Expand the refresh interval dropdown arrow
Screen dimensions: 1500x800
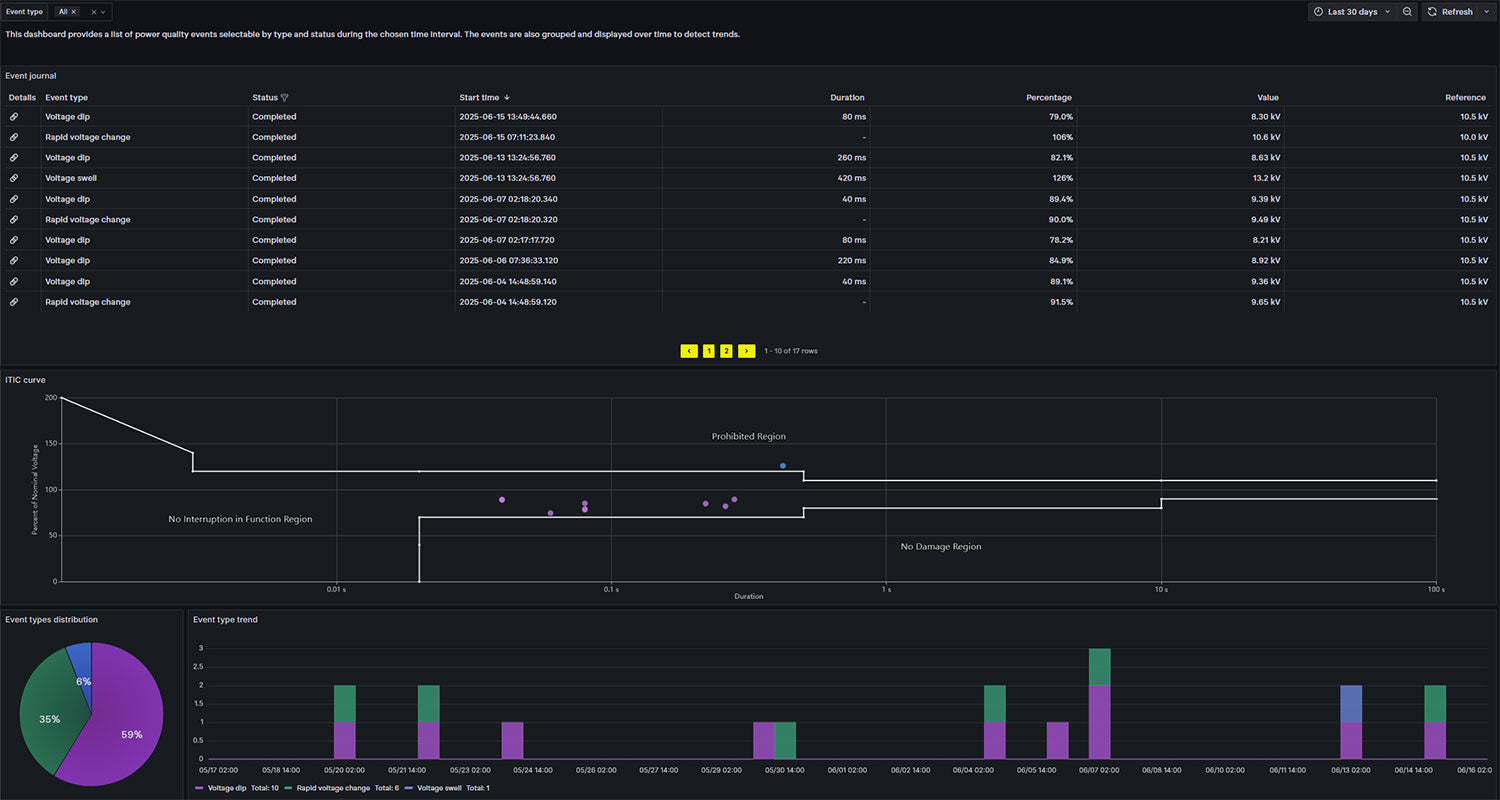pyautogui.click(x=1486, y=12)
